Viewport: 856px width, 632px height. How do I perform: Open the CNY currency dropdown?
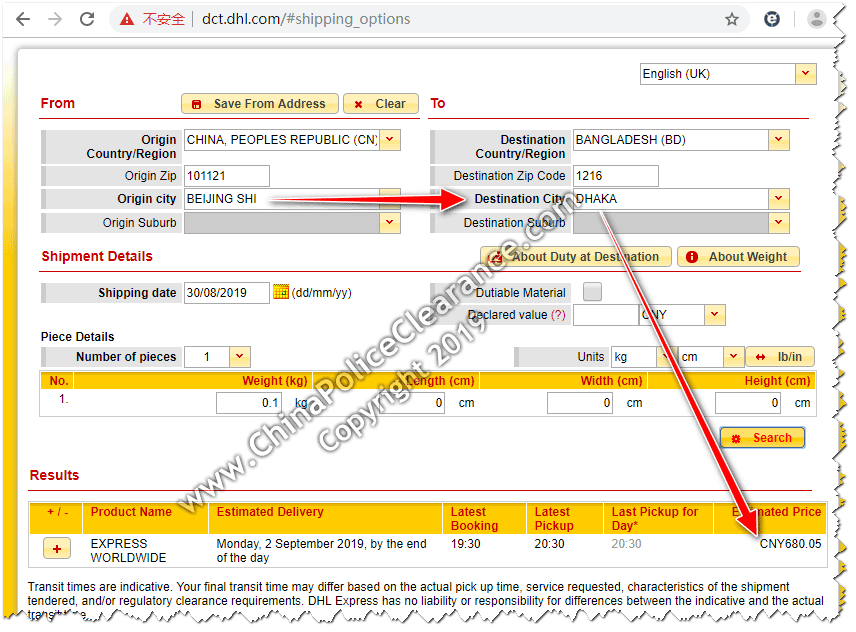[x=715, y=315]
